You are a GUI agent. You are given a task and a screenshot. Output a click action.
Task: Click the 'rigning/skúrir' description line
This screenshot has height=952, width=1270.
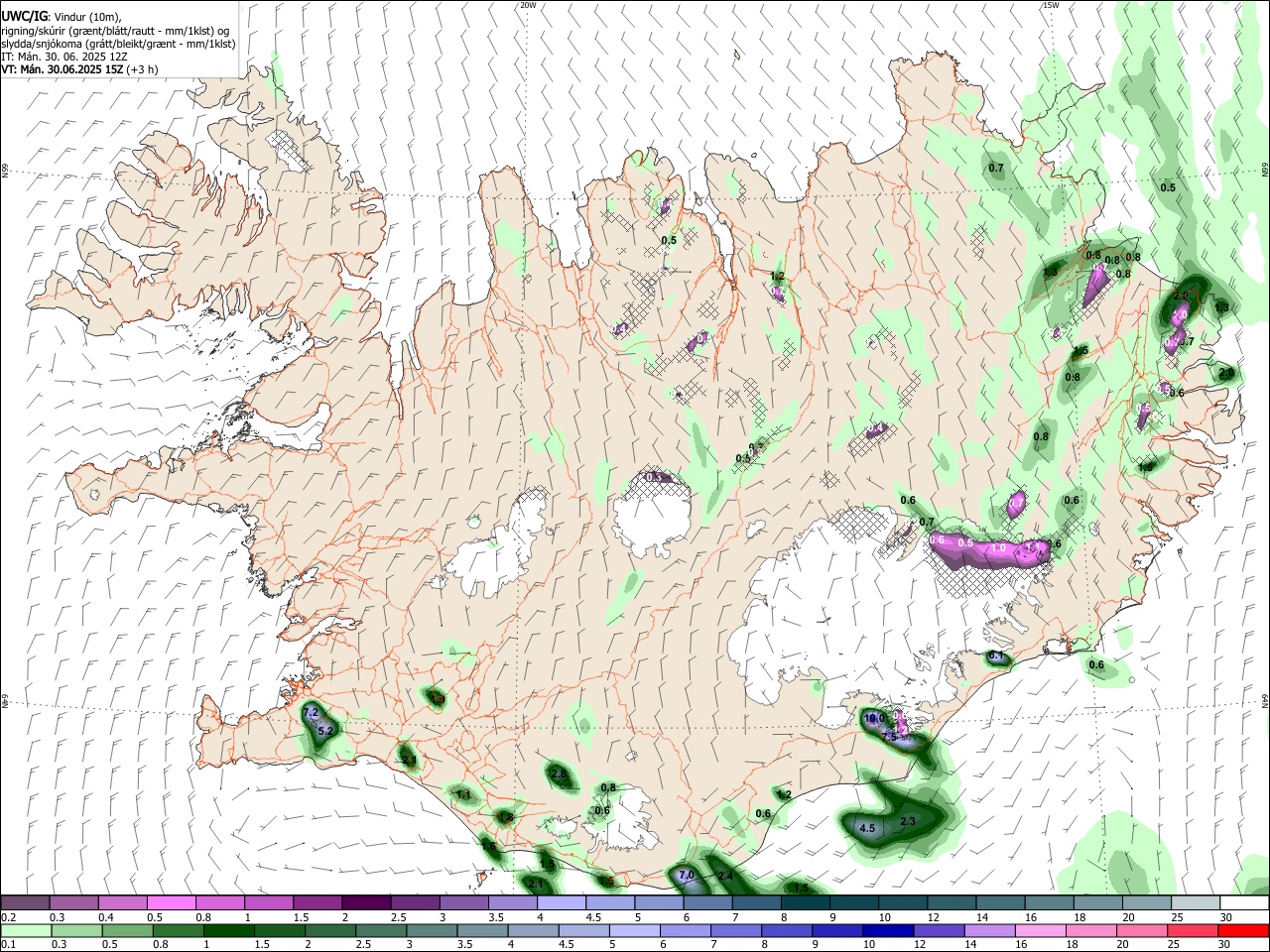click(x=115, y=31)
